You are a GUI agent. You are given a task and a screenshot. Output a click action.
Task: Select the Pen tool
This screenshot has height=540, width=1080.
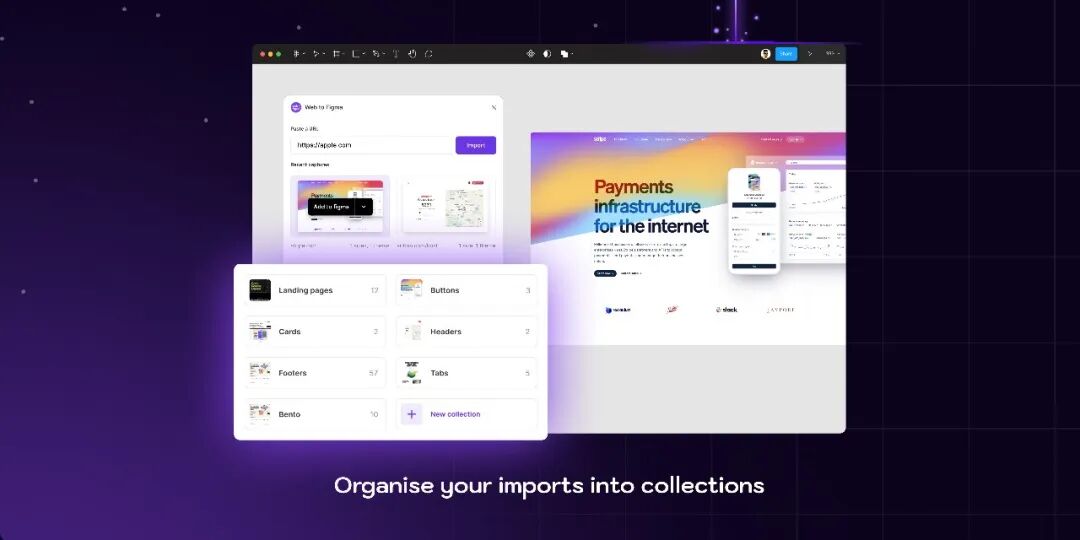[x=375, y=54]
